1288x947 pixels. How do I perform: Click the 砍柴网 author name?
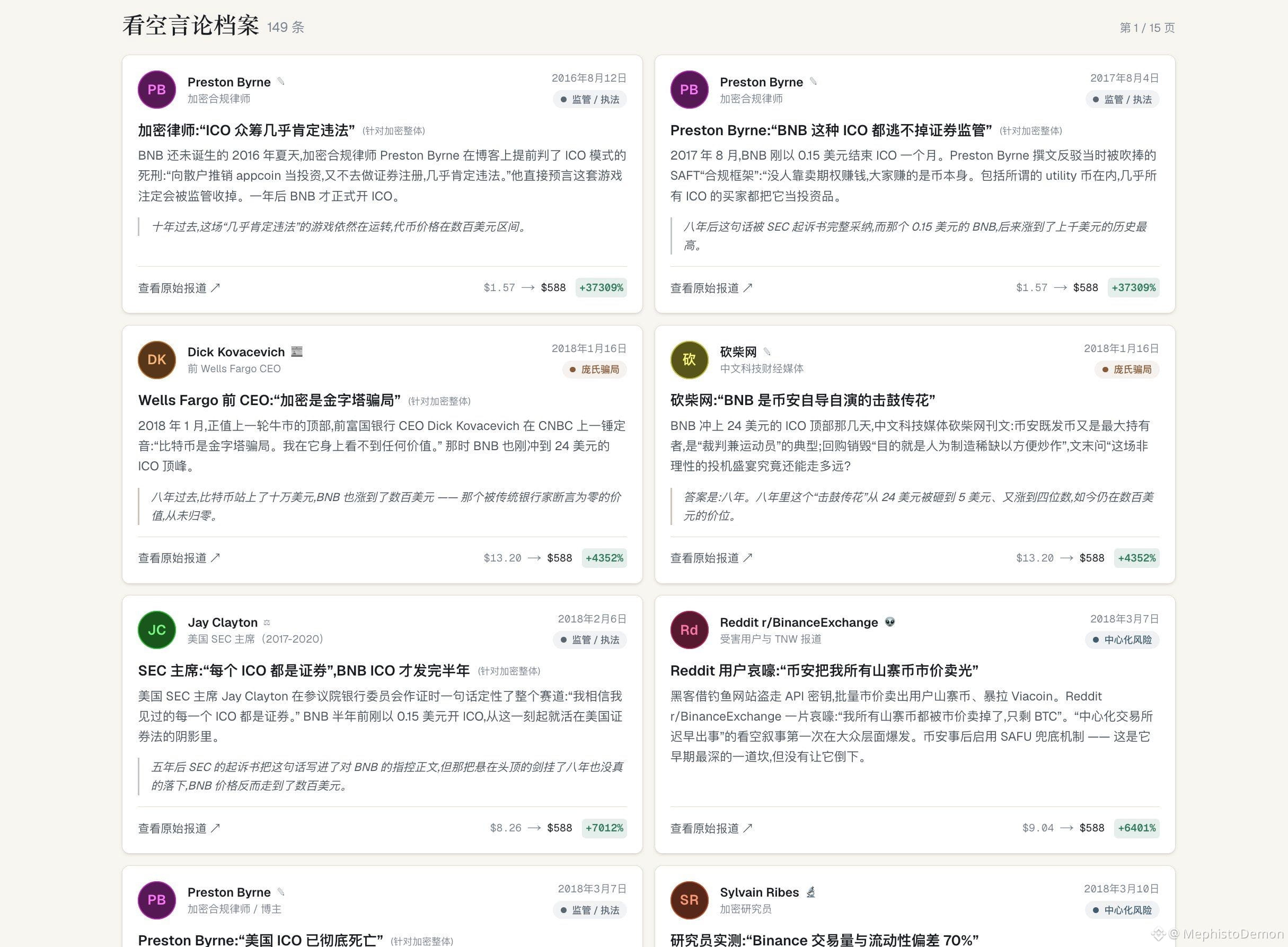coord(738,352)
